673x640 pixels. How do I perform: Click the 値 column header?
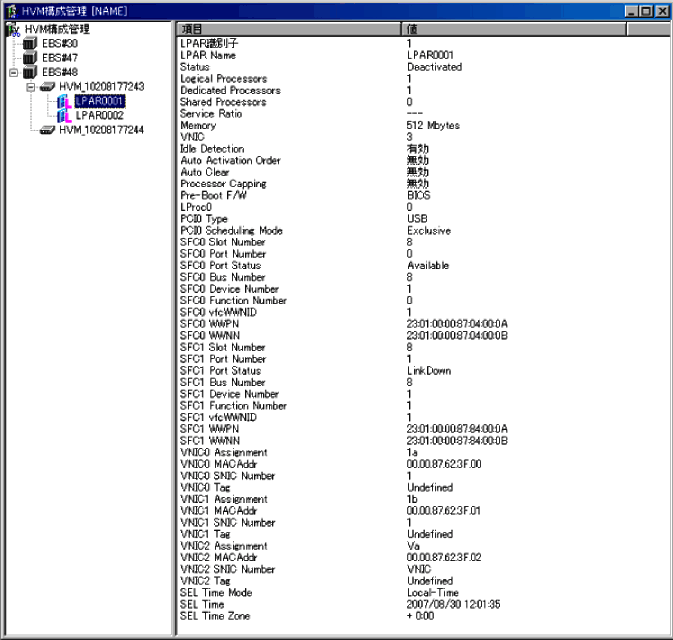coord(514,29)
